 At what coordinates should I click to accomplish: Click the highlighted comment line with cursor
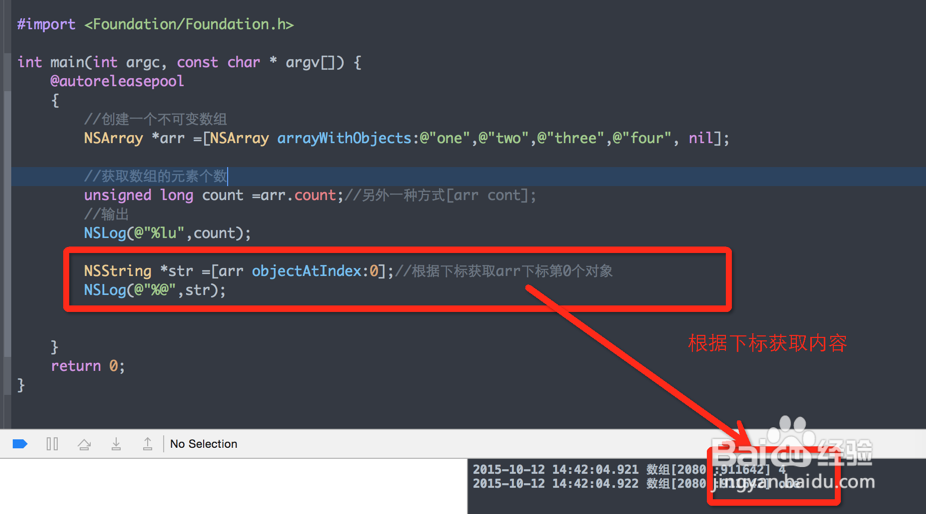pyautogui.click(x=156, y=176)
